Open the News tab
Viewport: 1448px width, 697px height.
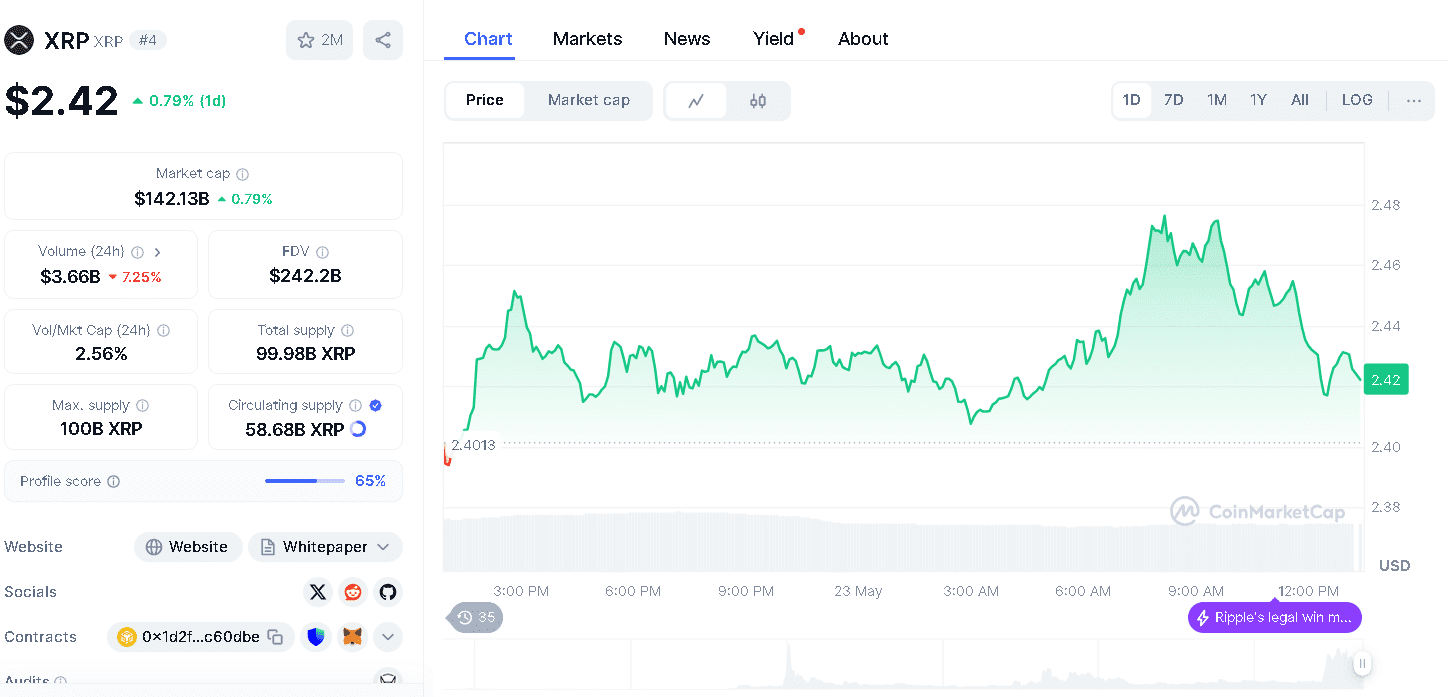click(687, 39)
